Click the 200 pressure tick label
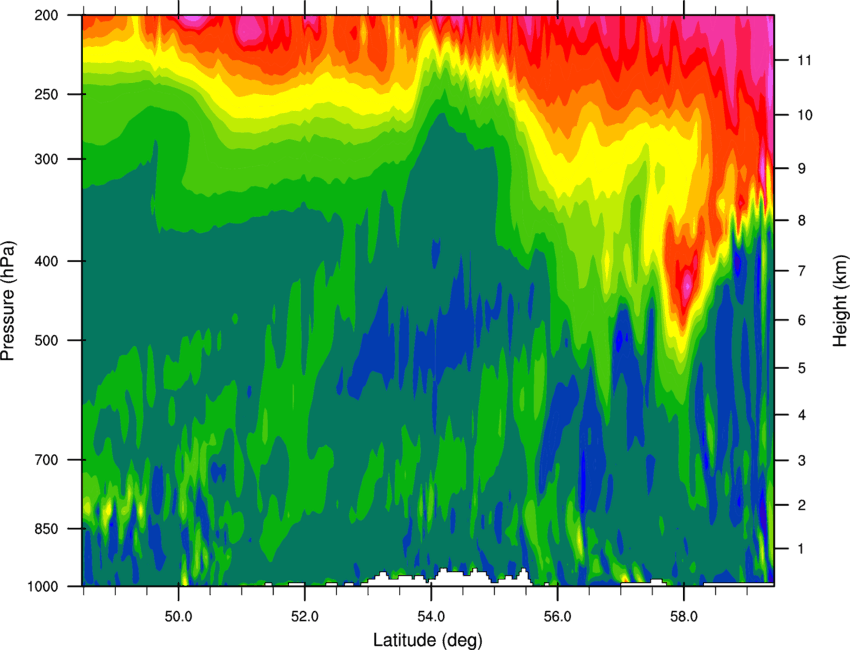This screenshot has width=850, height=650. [x=47, y=15]
